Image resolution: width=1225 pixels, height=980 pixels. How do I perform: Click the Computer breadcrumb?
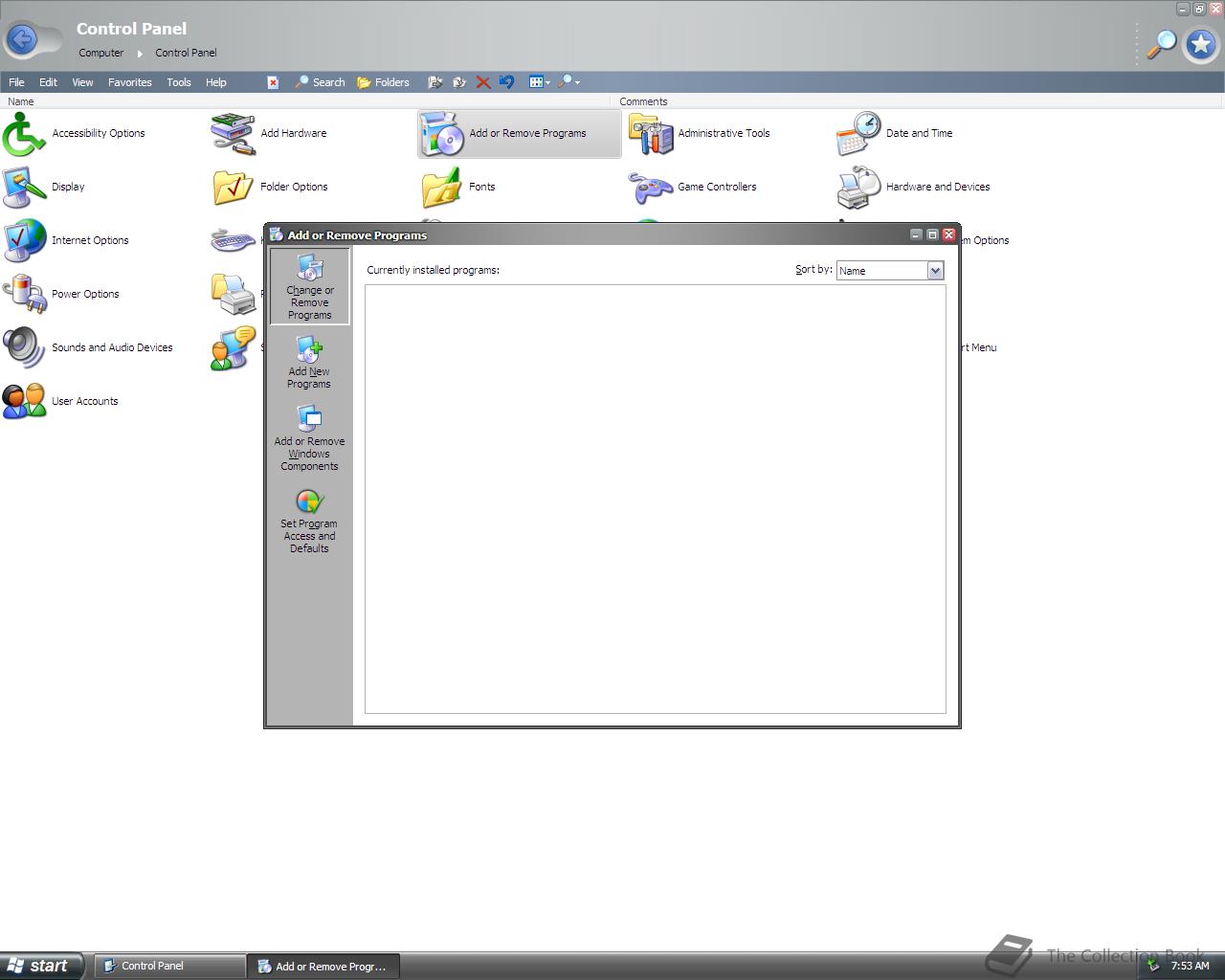[x=101, y=53]
